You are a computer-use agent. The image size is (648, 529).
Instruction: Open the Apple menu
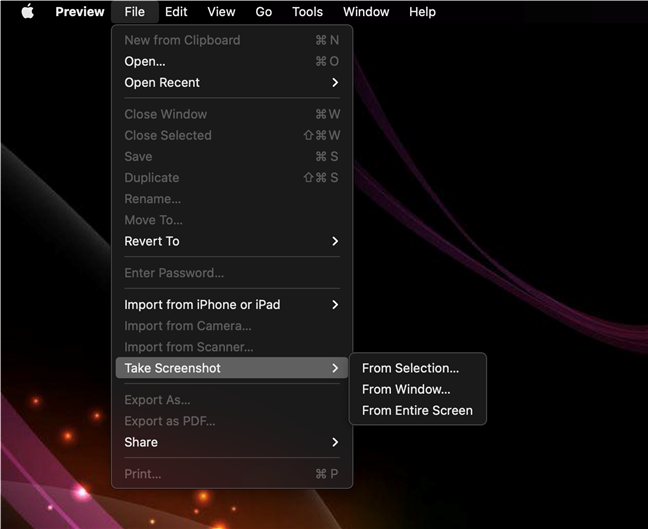coord(28,12)
